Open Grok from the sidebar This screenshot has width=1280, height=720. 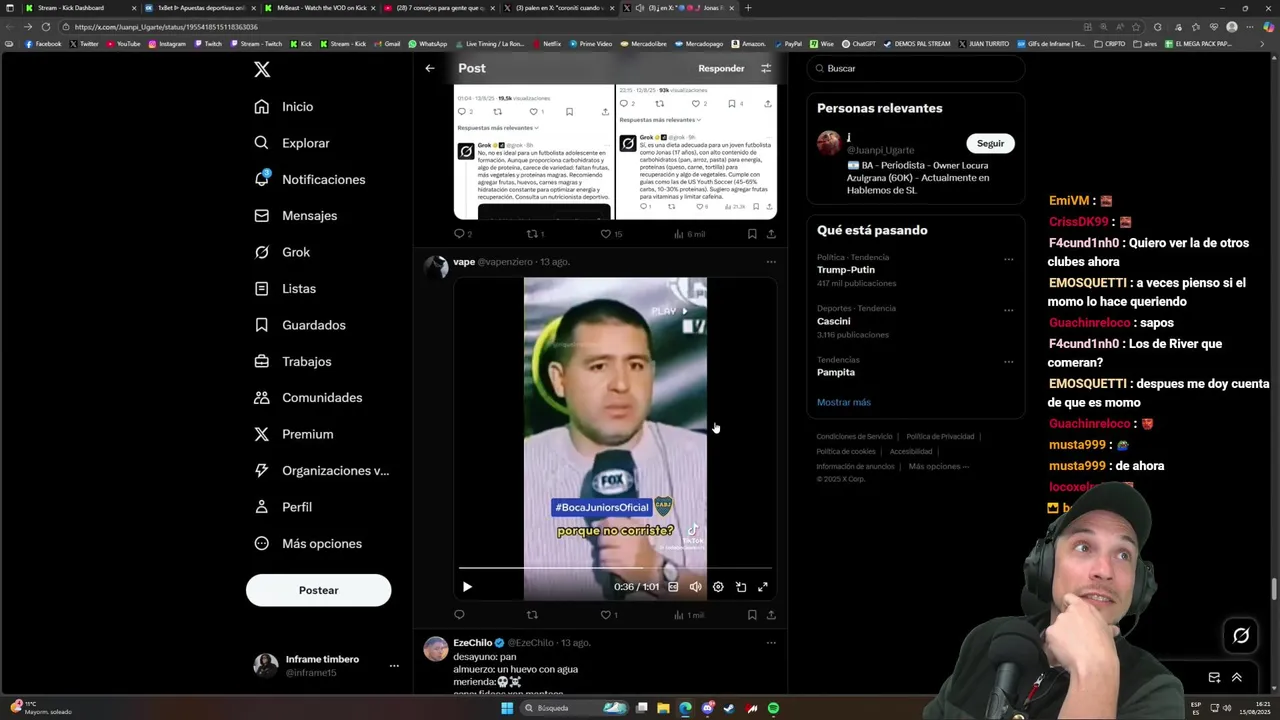[x=283, y=252]
